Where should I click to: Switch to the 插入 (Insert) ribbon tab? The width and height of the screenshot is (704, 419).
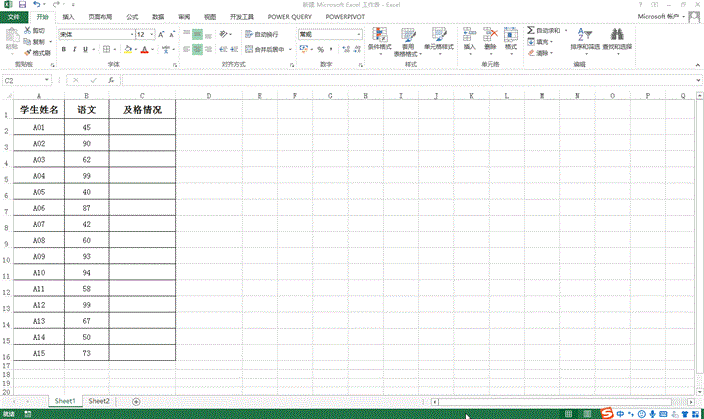[67, 17]
